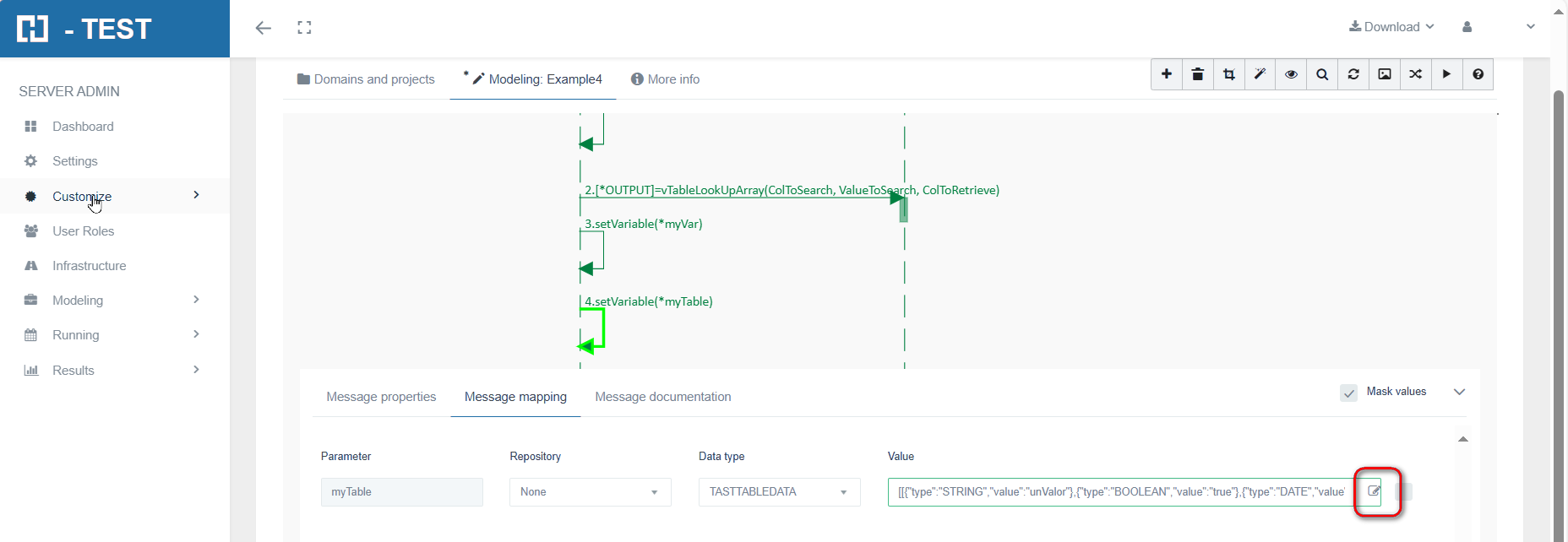Switch to the Message properties tab
1568x542 pixels.
(x=381, y=397)
